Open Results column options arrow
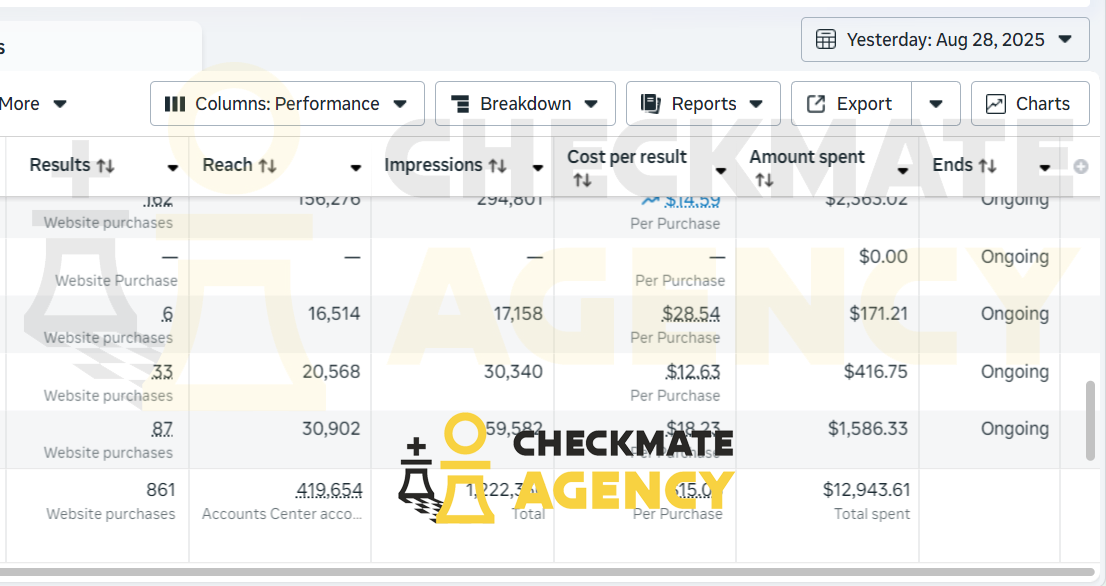The width and height of the screenshot is (1106, 586). [x=172, y=167]
